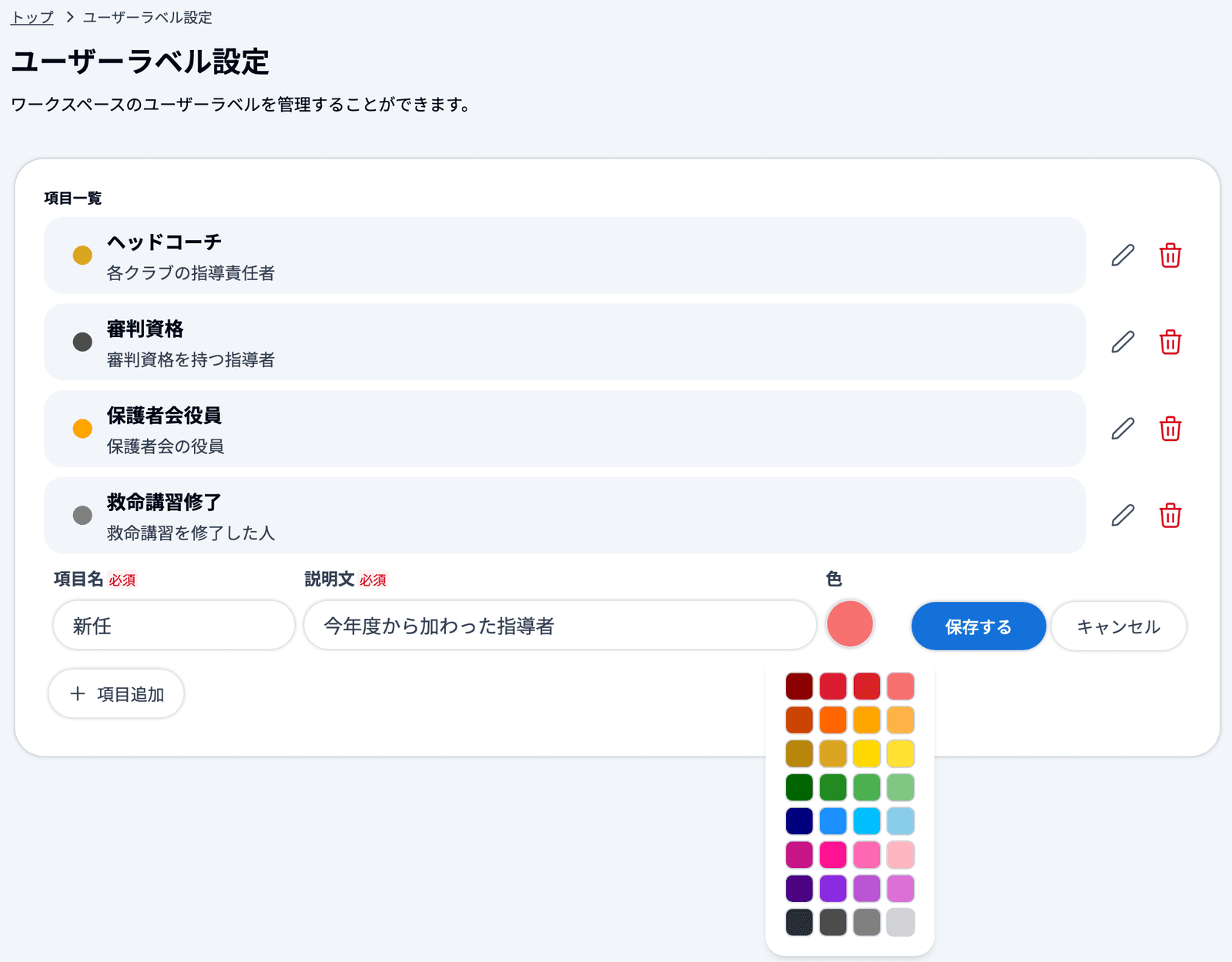Choose the dodger blue swatch
The image size is (1232, 962).
click(833, 821)
